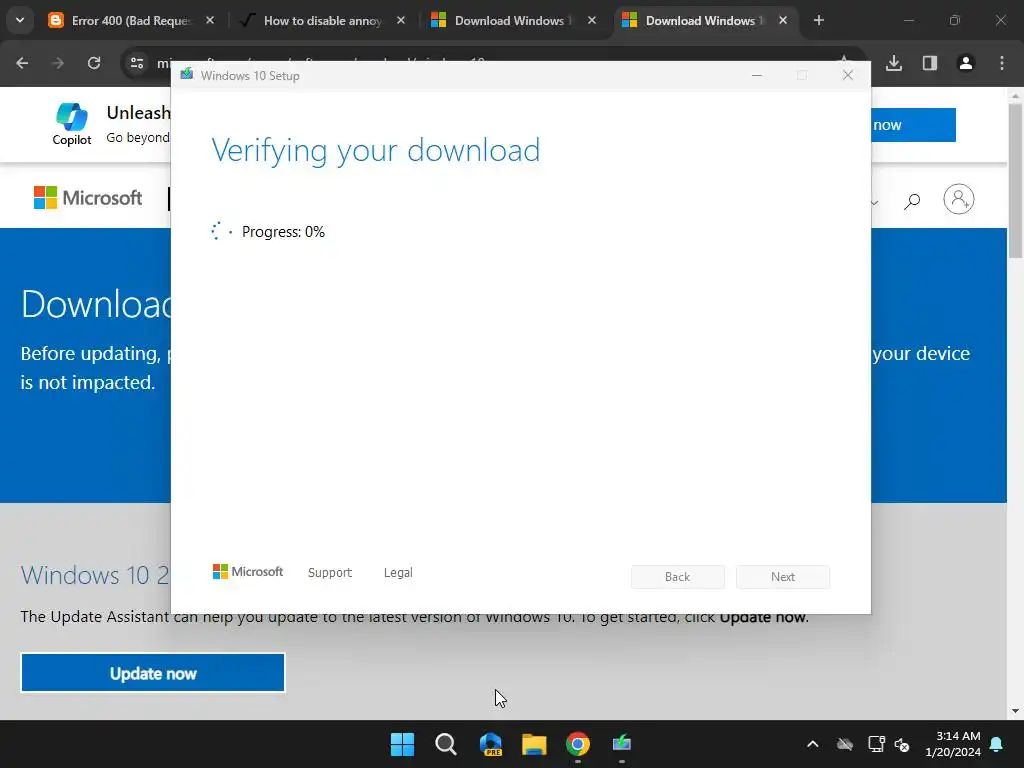Viewport: 1024px width, 768px height.
Task: Click the Copilot logo on webpage
Action: click(x=72, y=124)
